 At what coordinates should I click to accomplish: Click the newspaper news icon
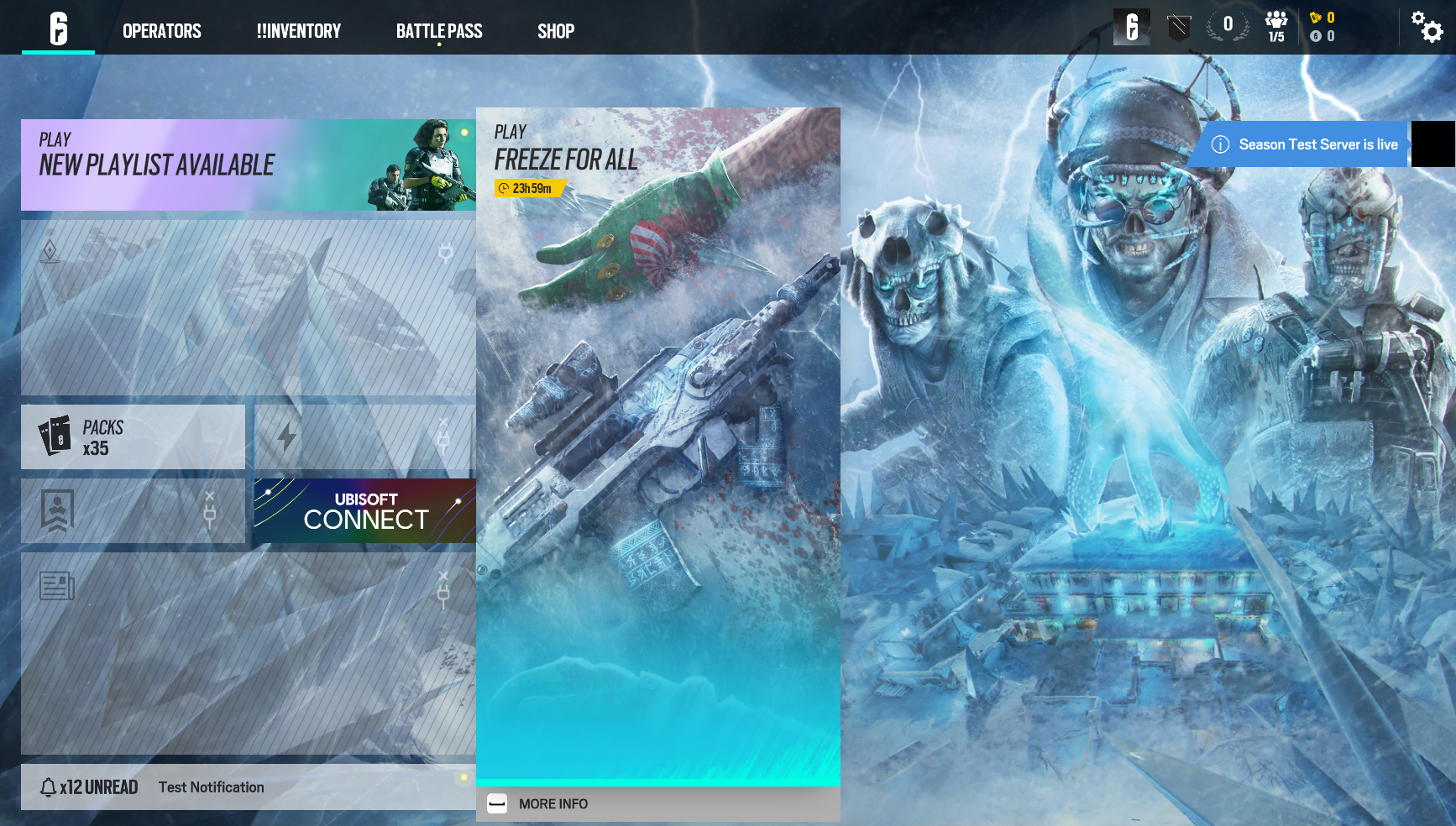click(57, 586)
